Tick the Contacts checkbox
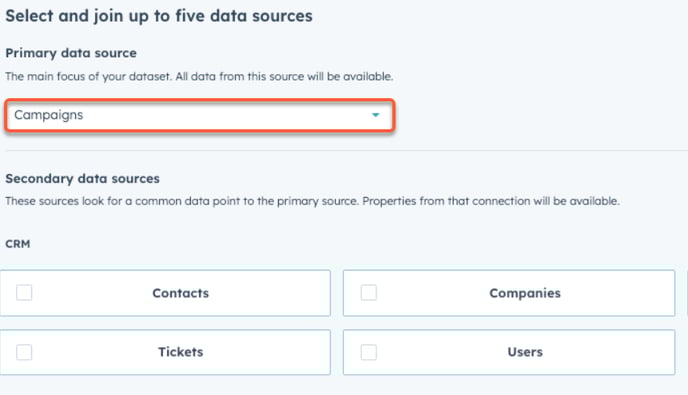Viewport: 688px width, 395px height. 24,292
